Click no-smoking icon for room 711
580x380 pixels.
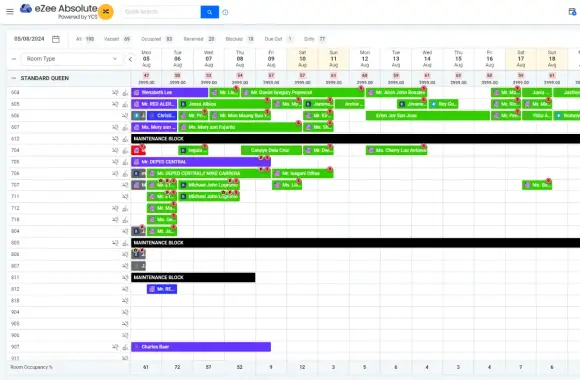tap(125, 196)
